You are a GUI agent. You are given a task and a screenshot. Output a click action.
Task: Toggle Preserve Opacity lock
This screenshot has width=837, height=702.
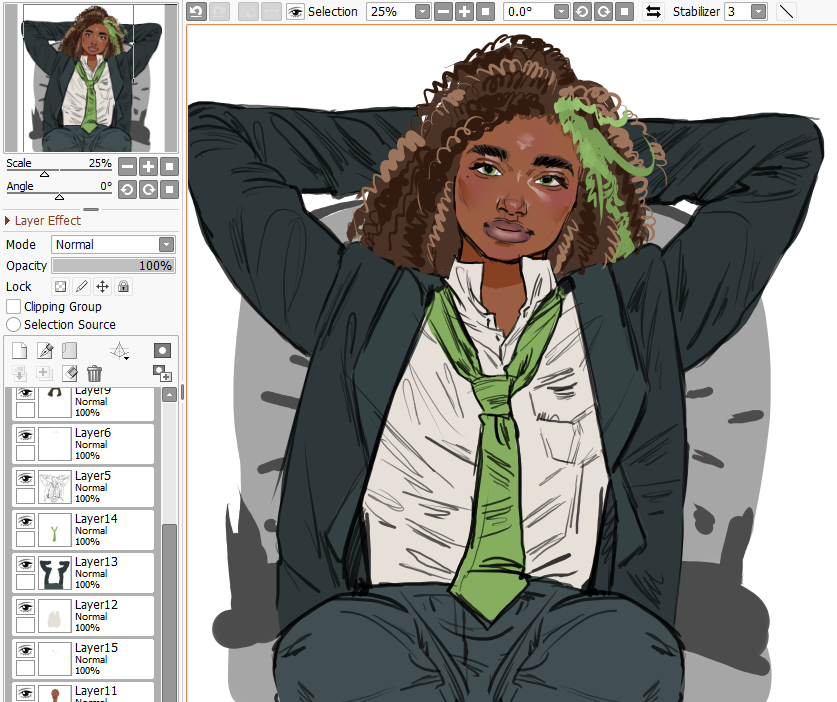[x=60, y=287]
